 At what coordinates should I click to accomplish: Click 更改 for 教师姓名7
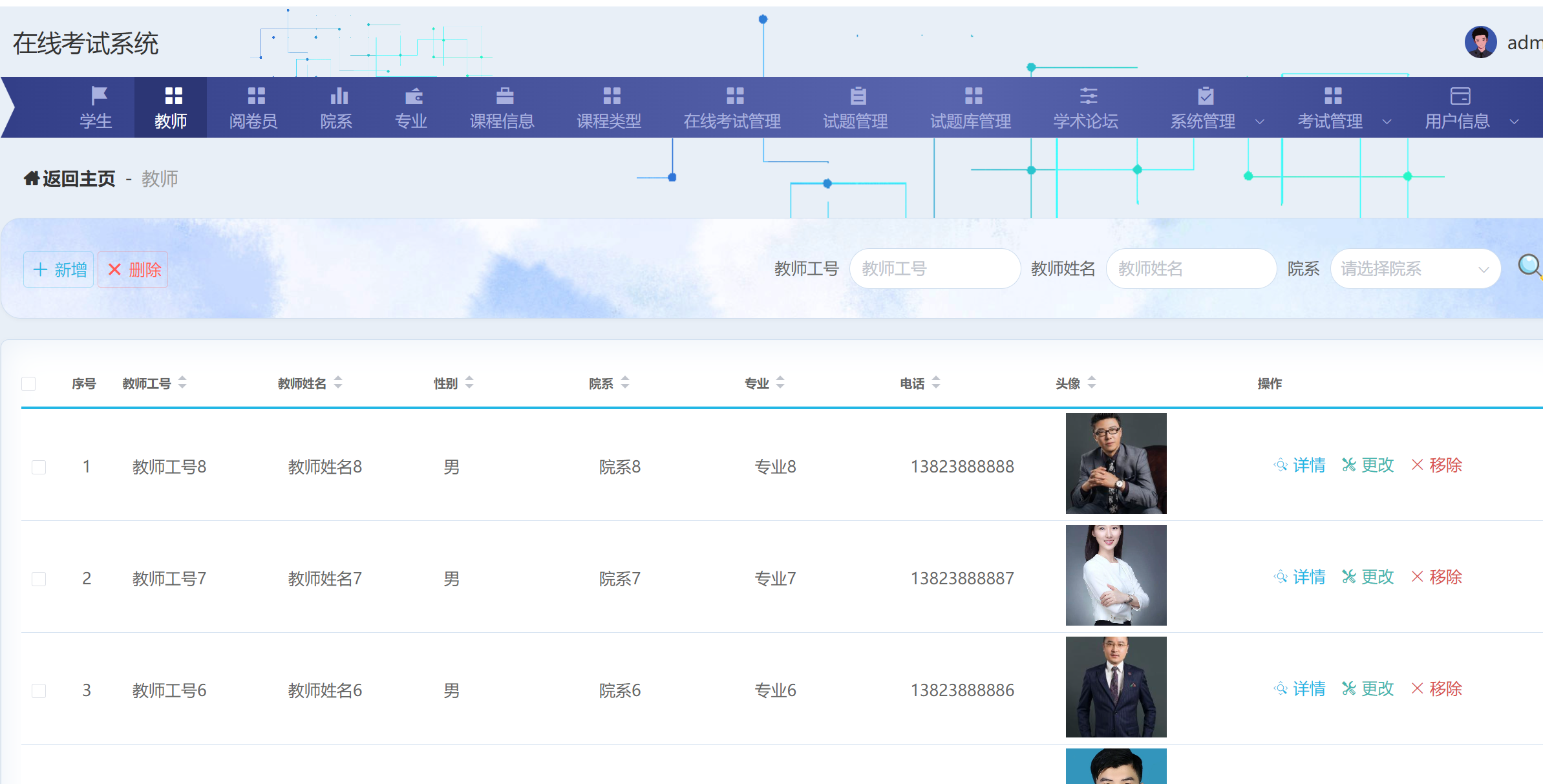click(x=1368, y=577)
